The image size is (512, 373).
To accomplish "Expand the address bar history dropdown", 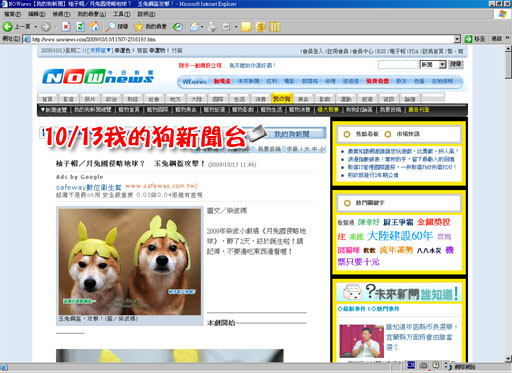I will (x=457, y=39).
